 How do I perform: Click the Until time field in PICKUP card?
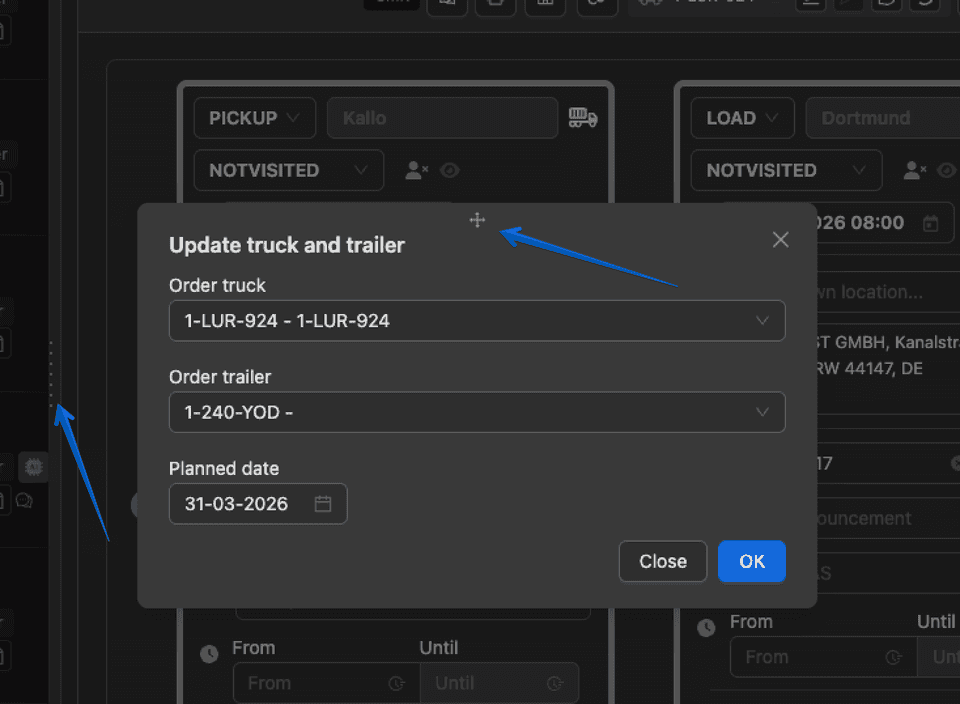point(500,683)
